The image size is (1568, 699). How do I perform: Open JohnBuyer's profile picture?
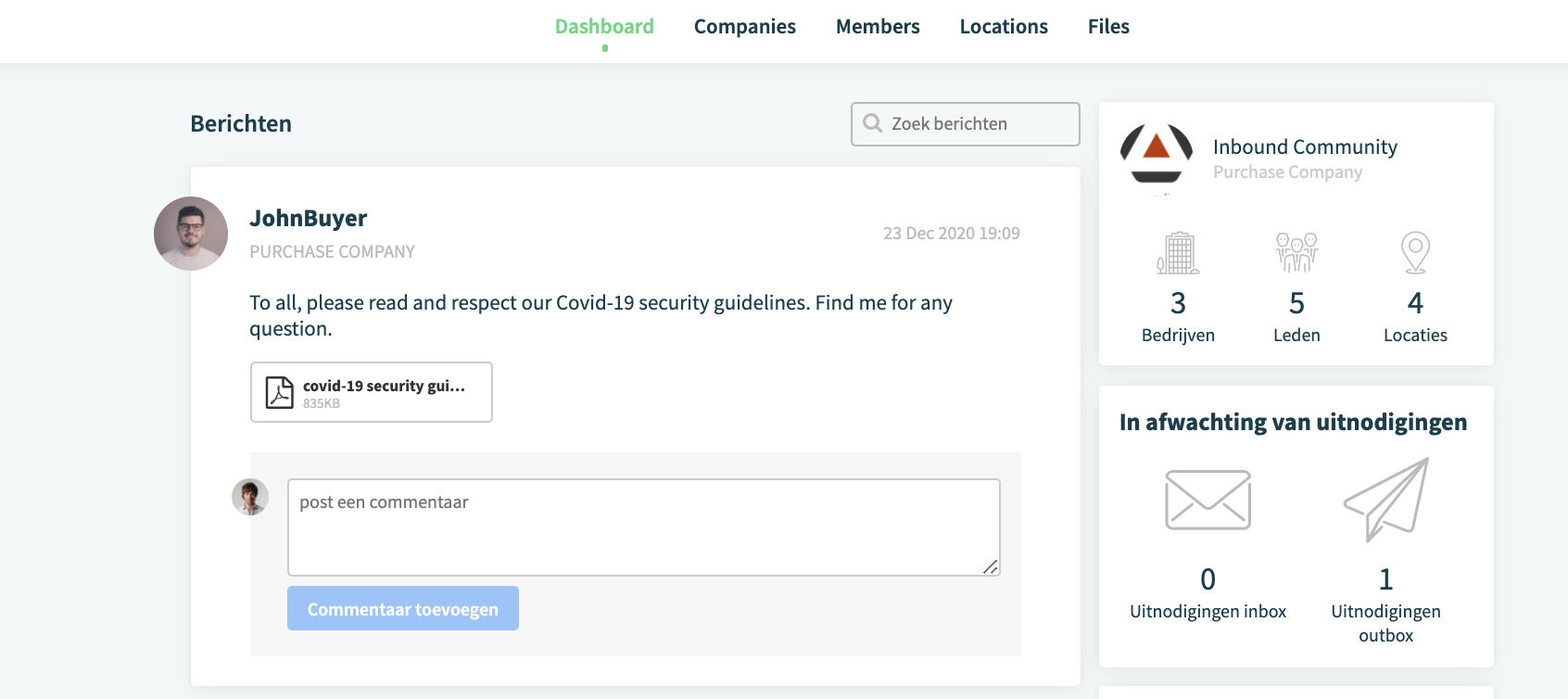[x=191, y=234]
